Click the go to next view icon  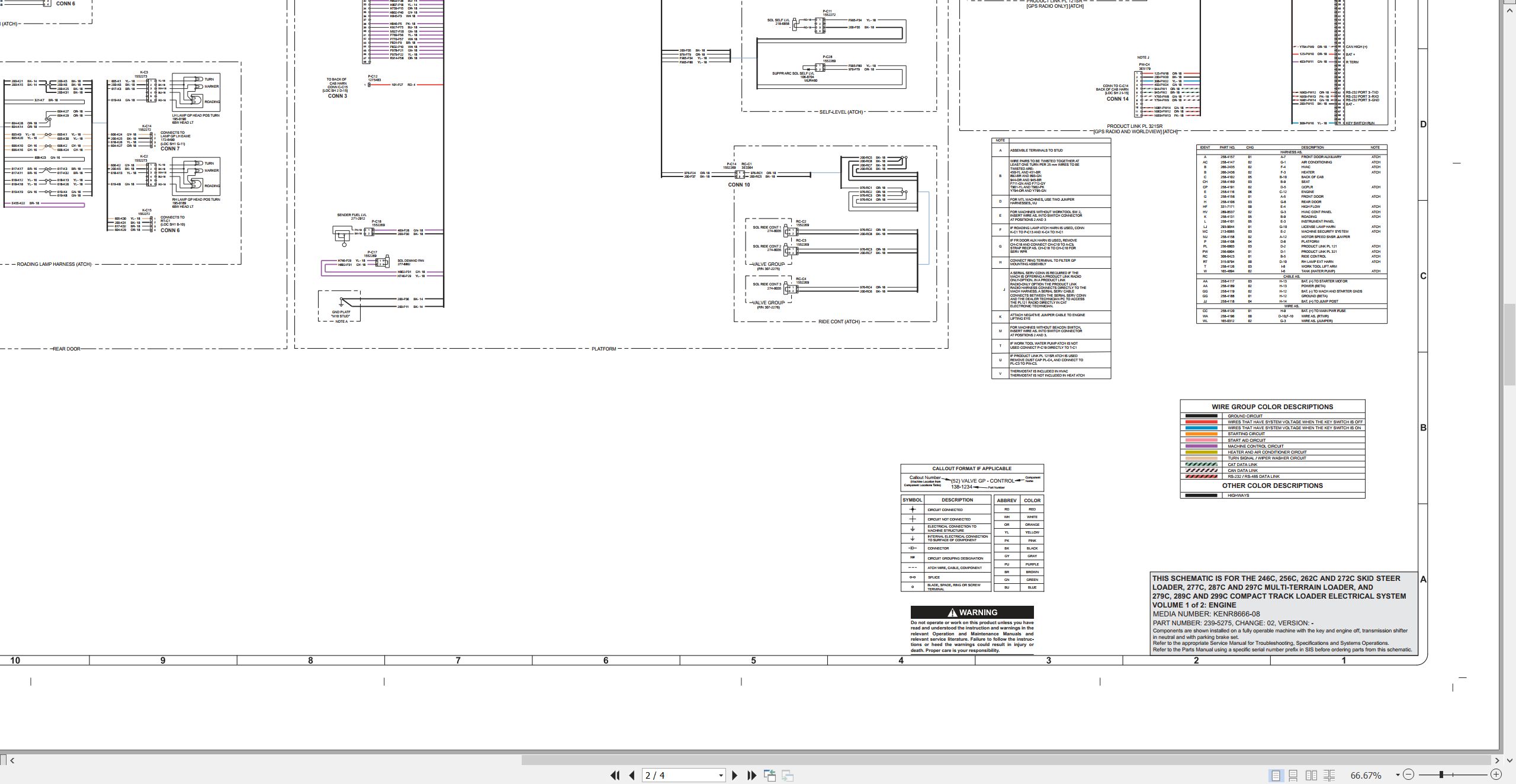[x=788, y=775]
